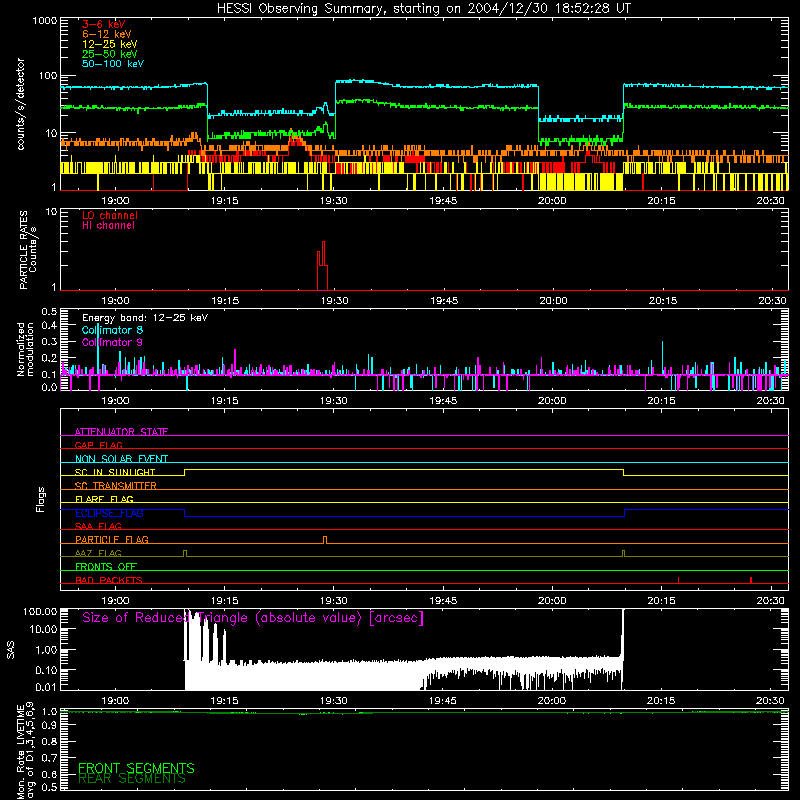
Task: Click the Energy band: 12-25 keV label
Action: (x=145, y=318)
